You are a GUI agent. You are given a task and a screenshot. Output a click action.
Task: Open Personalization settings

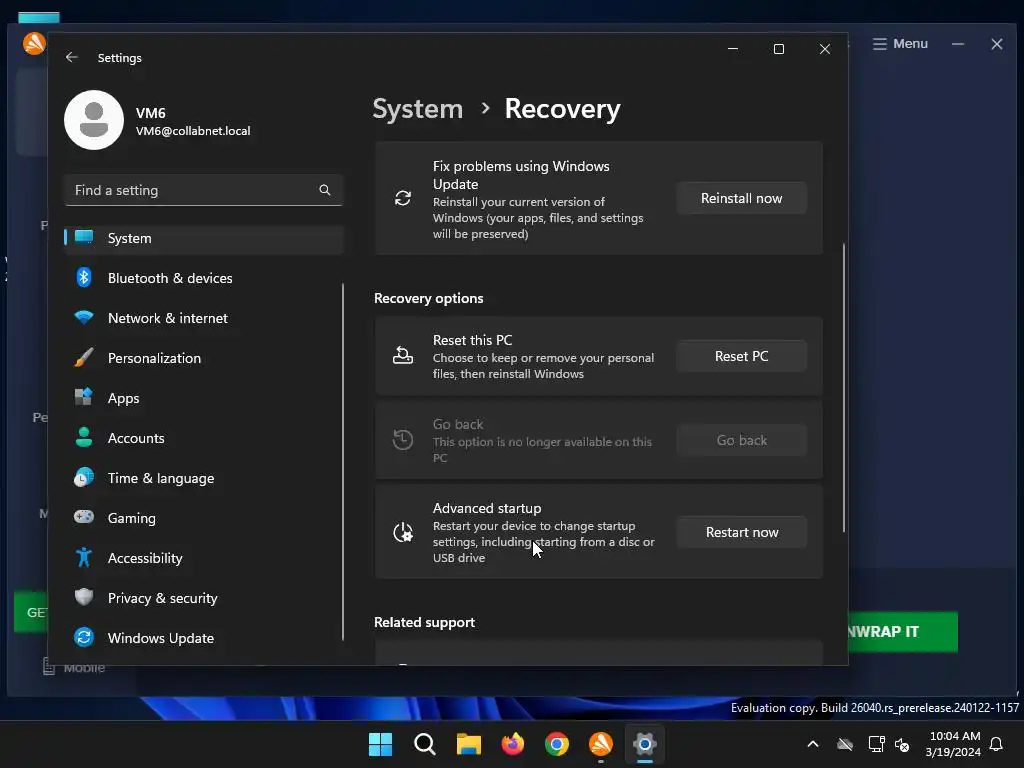[x=204, y=358]
